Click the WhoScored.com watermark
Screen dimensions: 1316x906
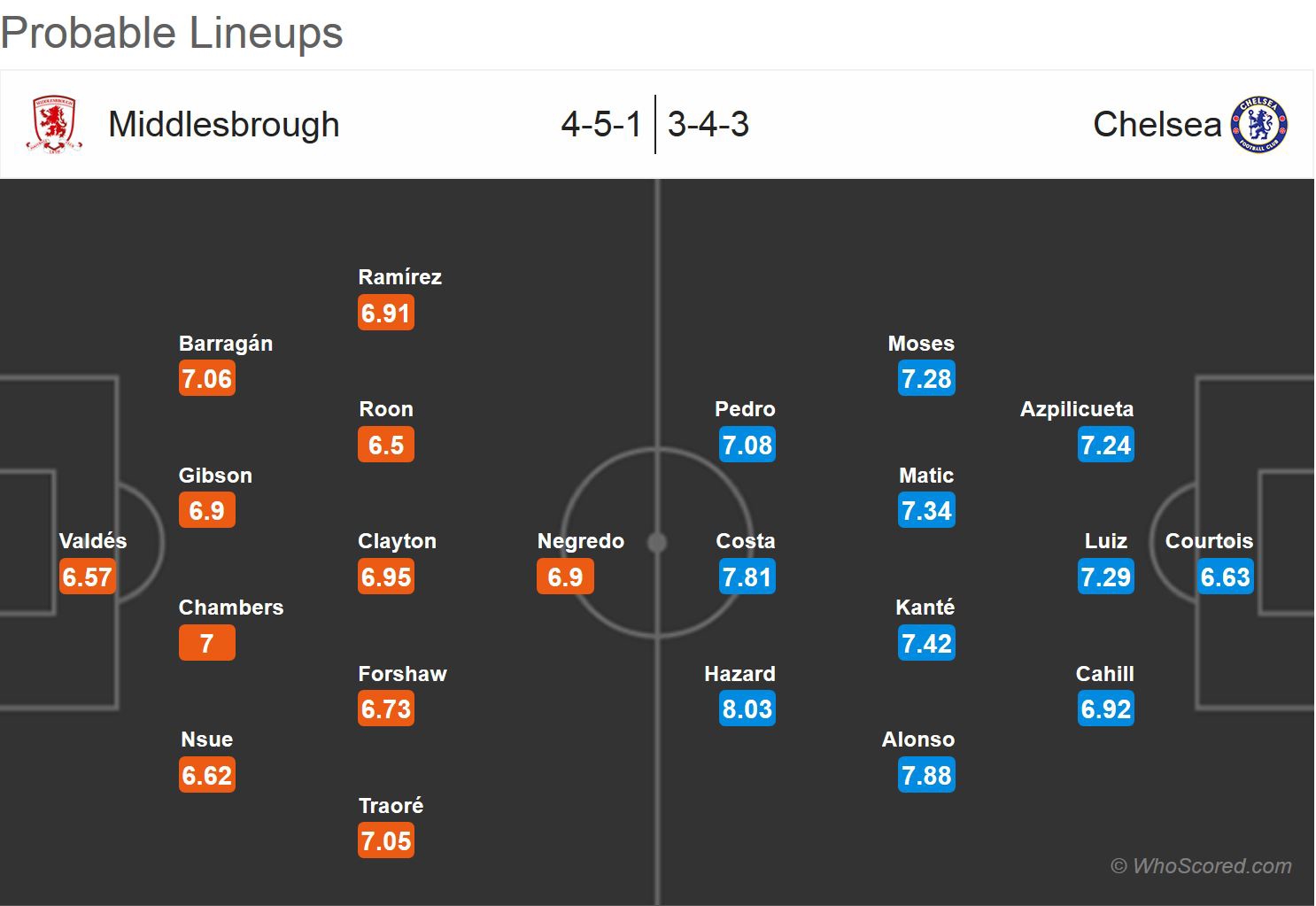point(1201,866)
